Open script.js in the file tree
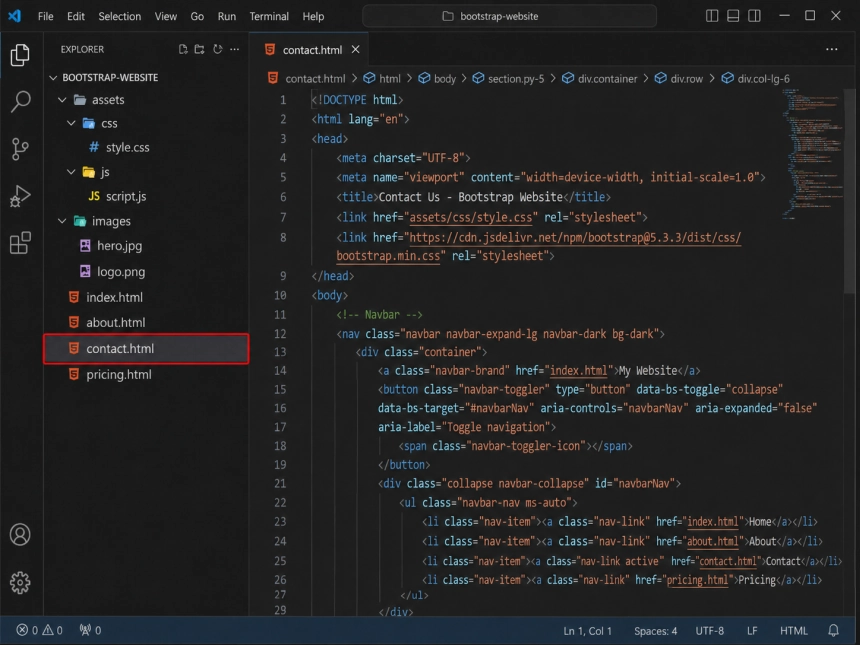860x645 pixels. 146,196
